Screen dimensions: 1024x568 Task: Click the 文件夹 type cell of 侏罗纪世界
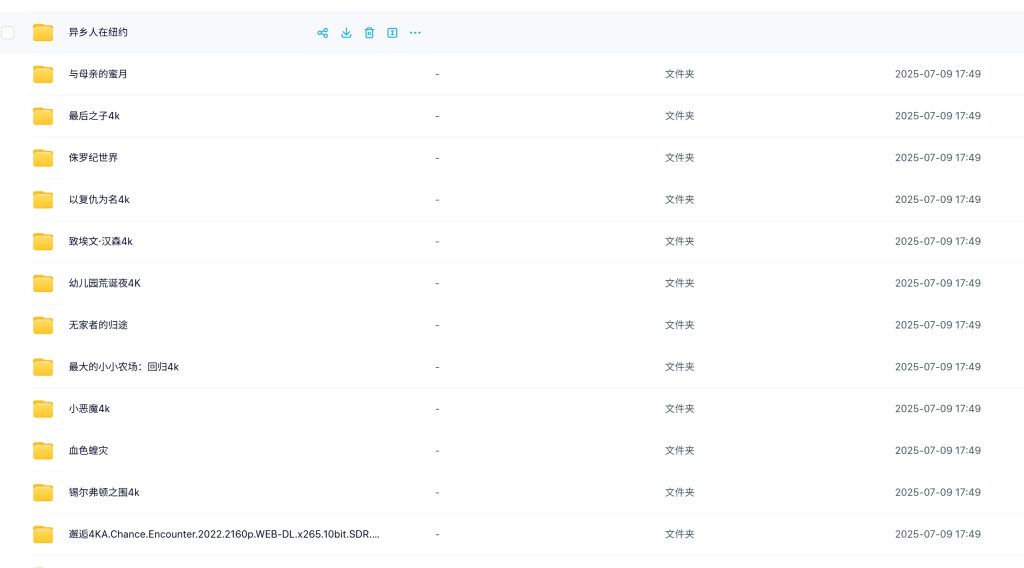coord(679,157)
